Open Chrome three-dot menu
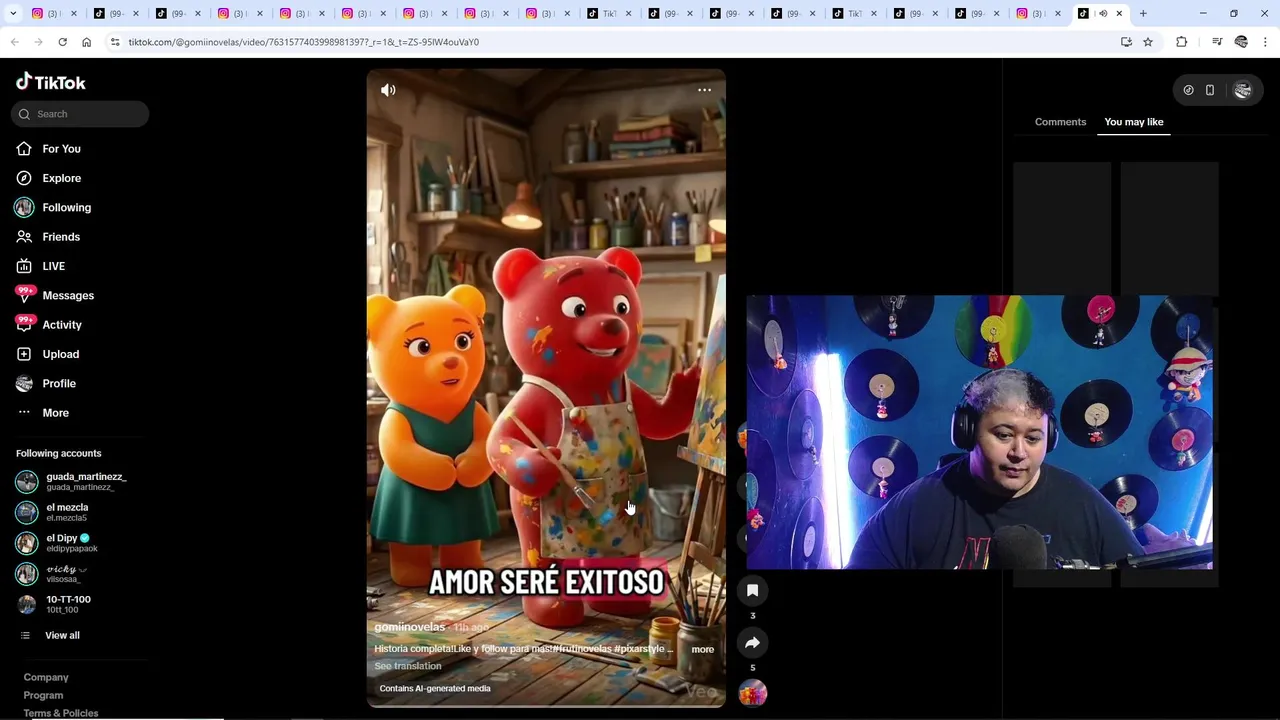The width and height of the screenshot is (1280, 720). pyautogui.click(x=1265, y=42)
